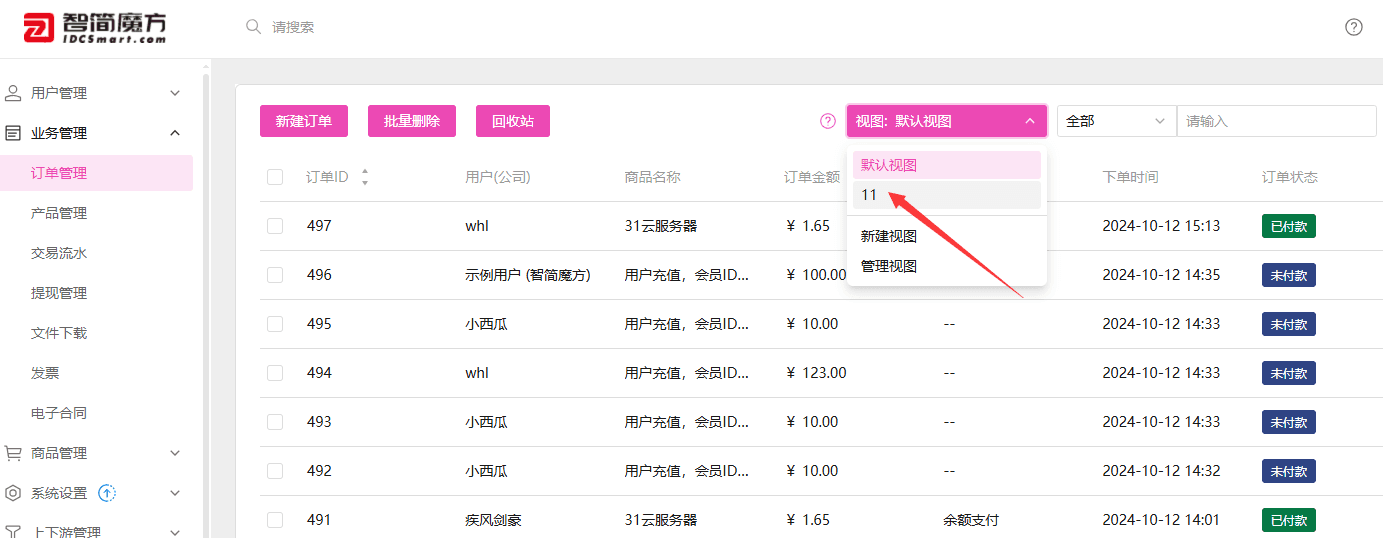
Task: Check the box for order 492
Action: (x=275, y=471)
